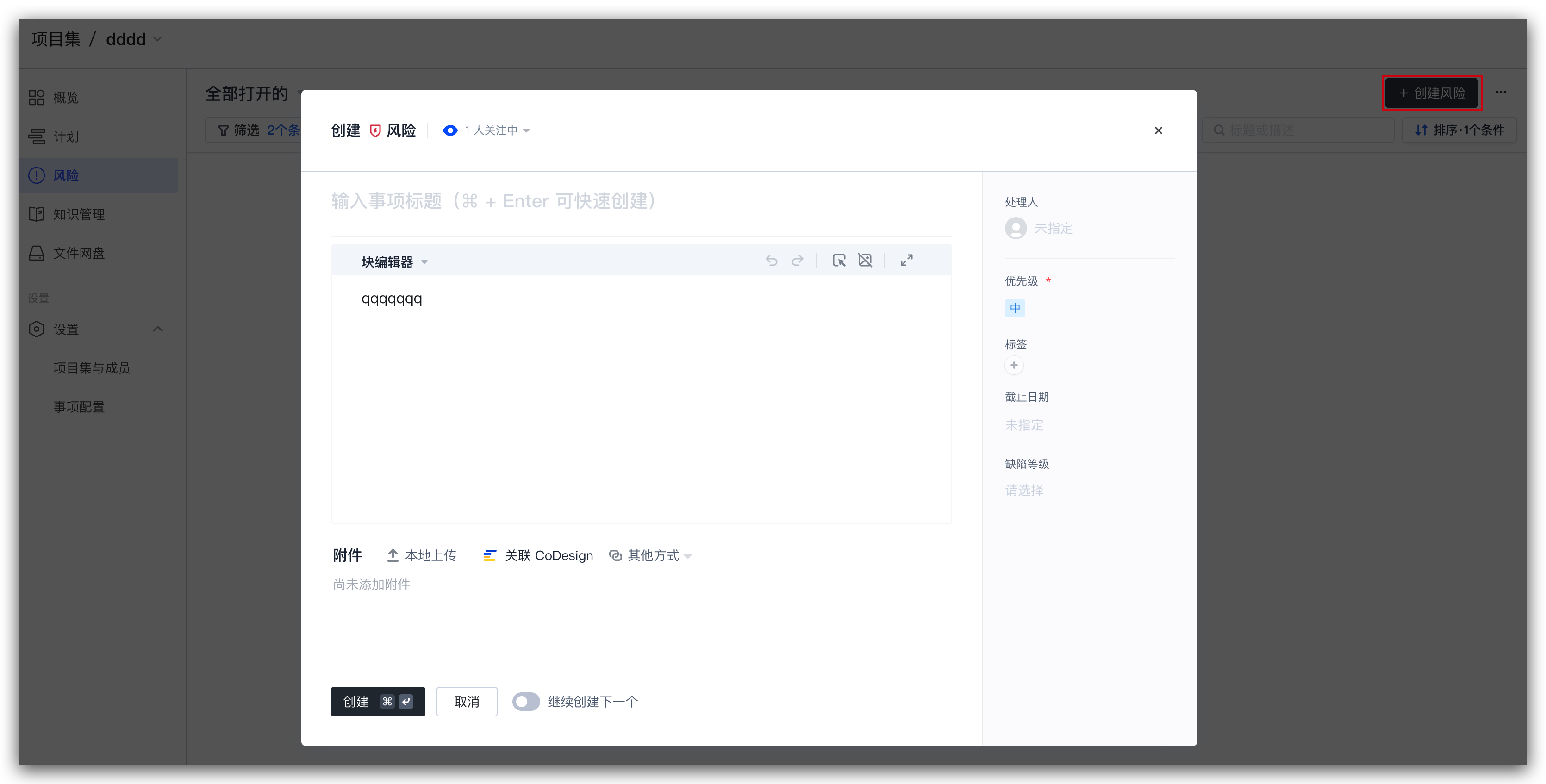Click the red shield risk type icon
The height and width of the screenshot is (784, 1546).
pyautogui.click(x=375, y=131)
